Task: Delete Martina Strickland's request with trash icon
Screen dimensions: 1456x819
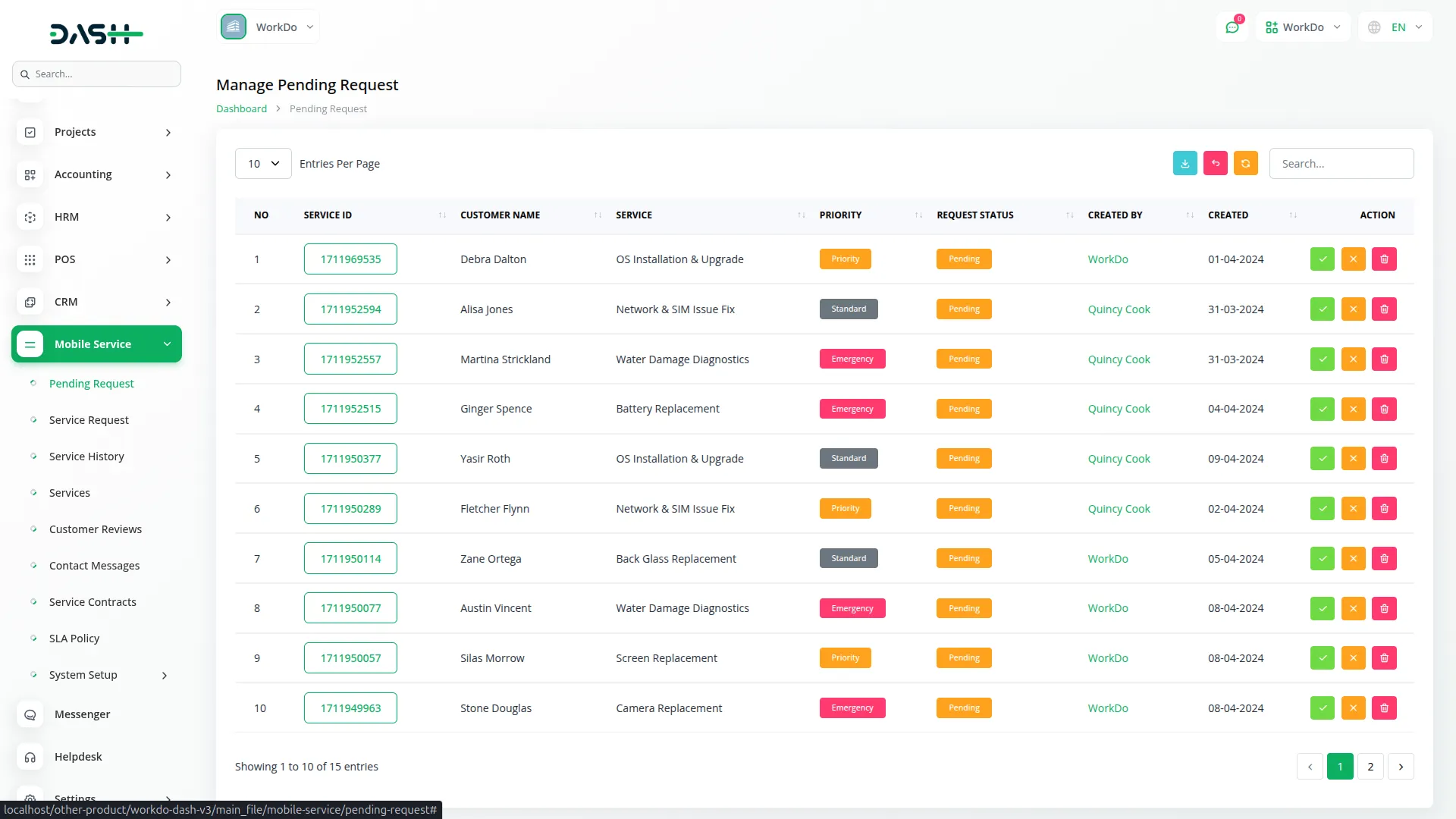Action: 1384,359
